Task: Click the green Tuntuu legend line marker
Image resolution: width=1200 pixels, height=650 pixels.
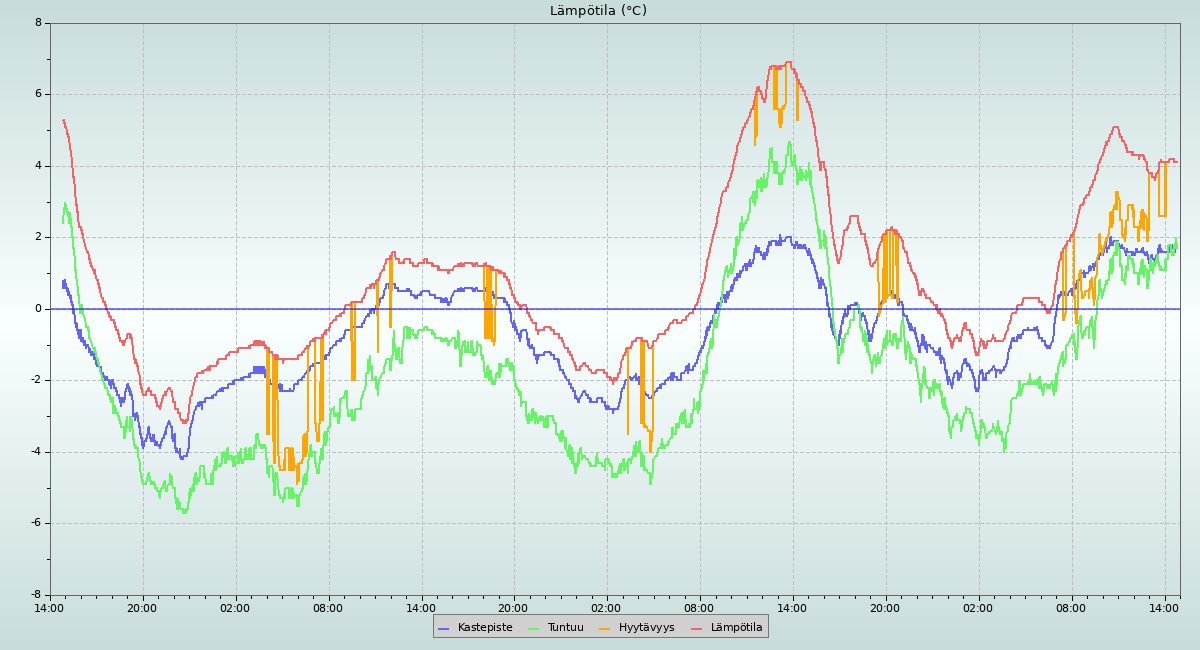Action: pos(533,628)
